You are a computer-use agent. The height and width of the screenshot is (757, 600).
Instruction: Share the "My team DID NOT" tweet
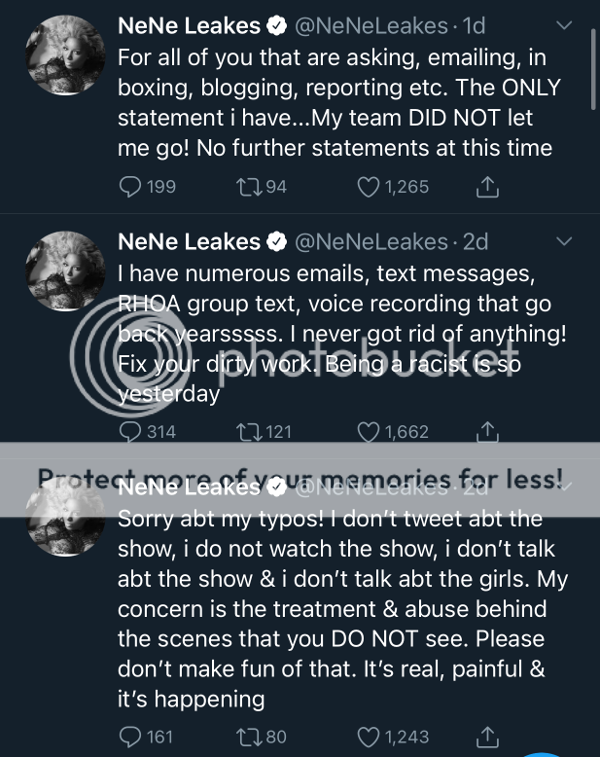point(487,187)
